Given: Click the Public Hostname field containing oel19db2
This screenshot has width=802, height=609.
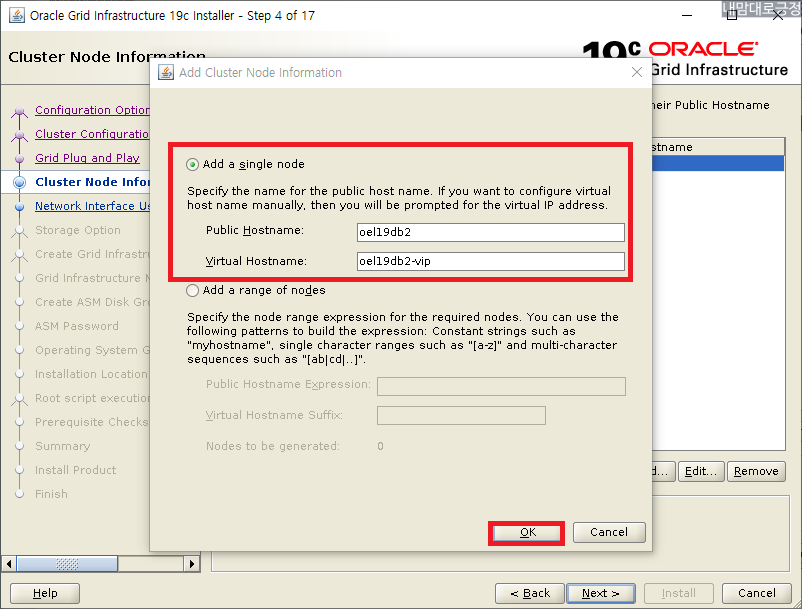Looking at the screenshot, I should (491, 232).
